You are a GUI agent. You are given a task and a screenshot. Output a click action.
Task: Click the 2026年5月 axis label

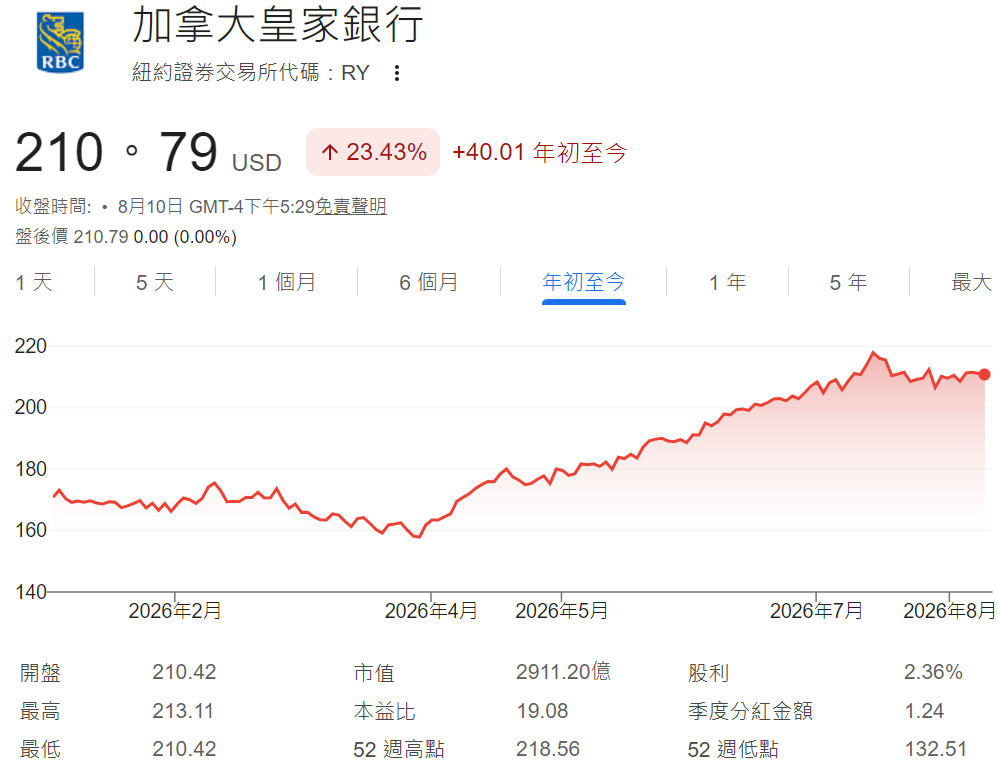561,611
